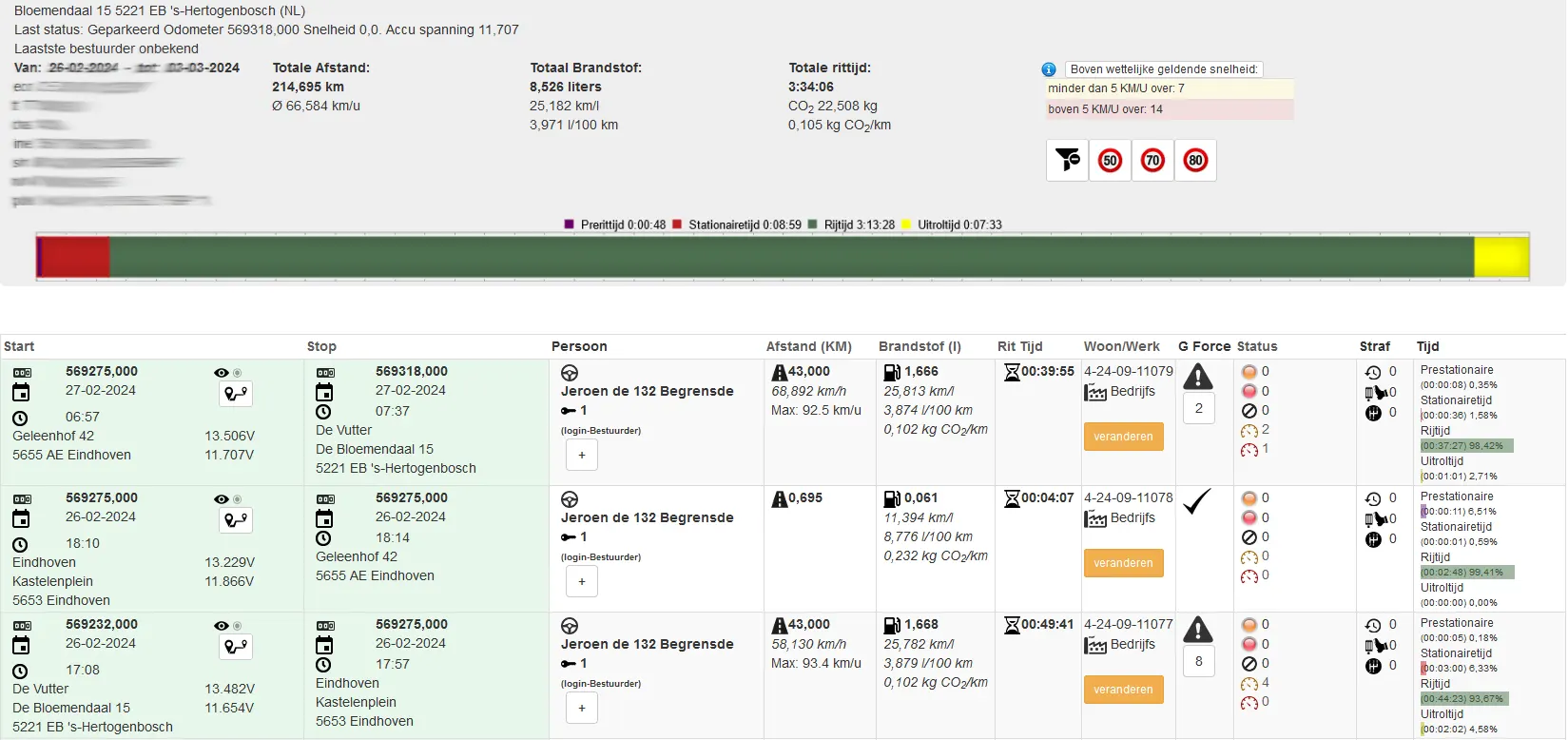Screen dimensions: 1568x740
Task: Click the 'Start' column header
Action: point(19,346)
